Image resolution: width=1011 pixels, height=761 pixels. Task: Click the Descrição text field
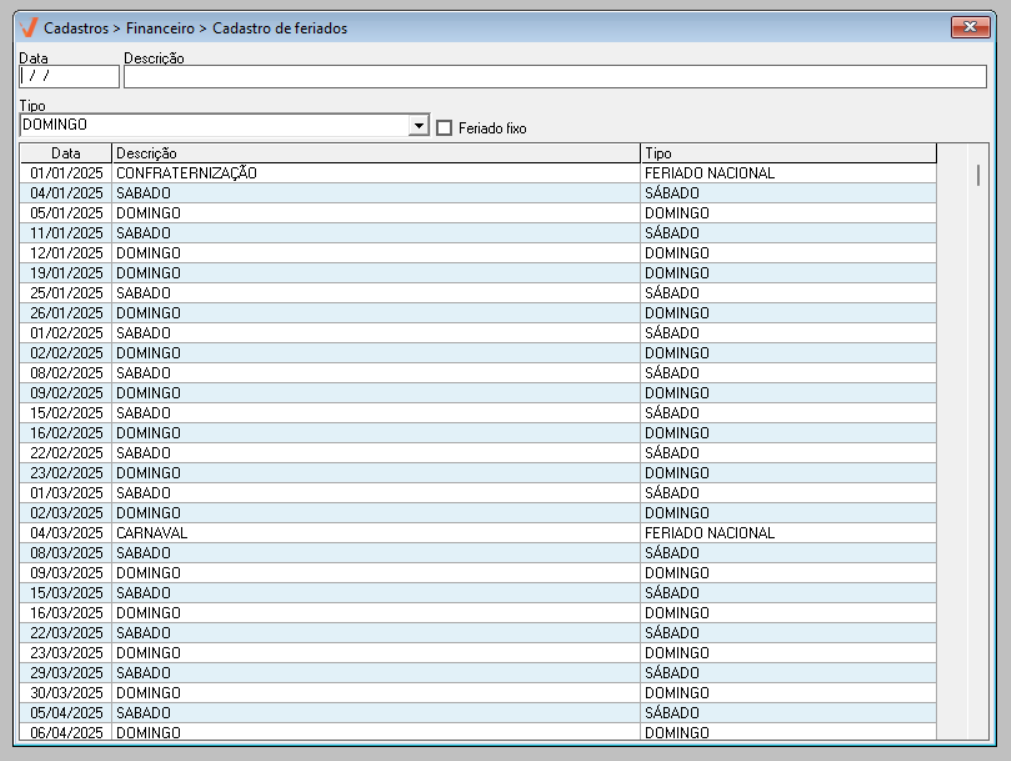555,77
